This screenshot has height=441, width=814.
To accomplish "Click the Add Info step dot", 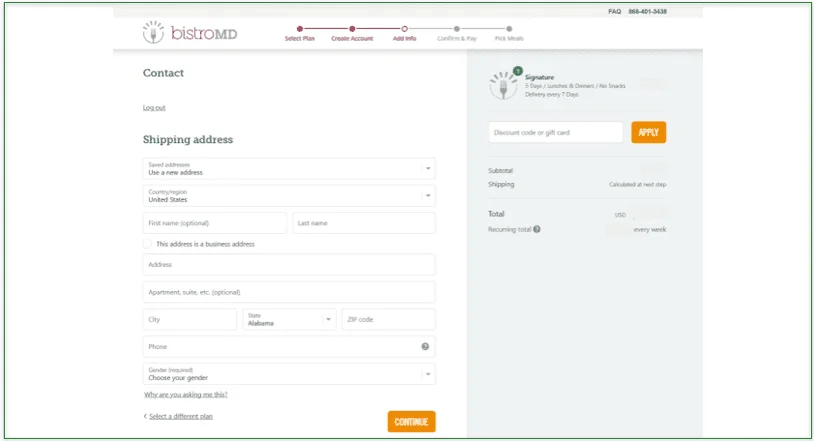I will pyautogui.click(x=404, y=29).
